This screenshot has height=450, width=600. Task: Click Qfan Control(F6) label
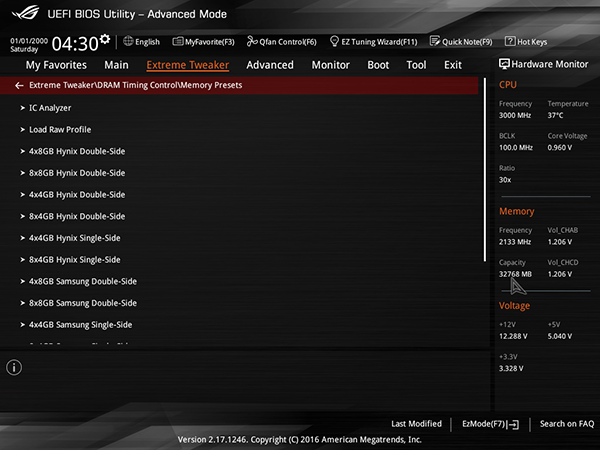[288, 42]
